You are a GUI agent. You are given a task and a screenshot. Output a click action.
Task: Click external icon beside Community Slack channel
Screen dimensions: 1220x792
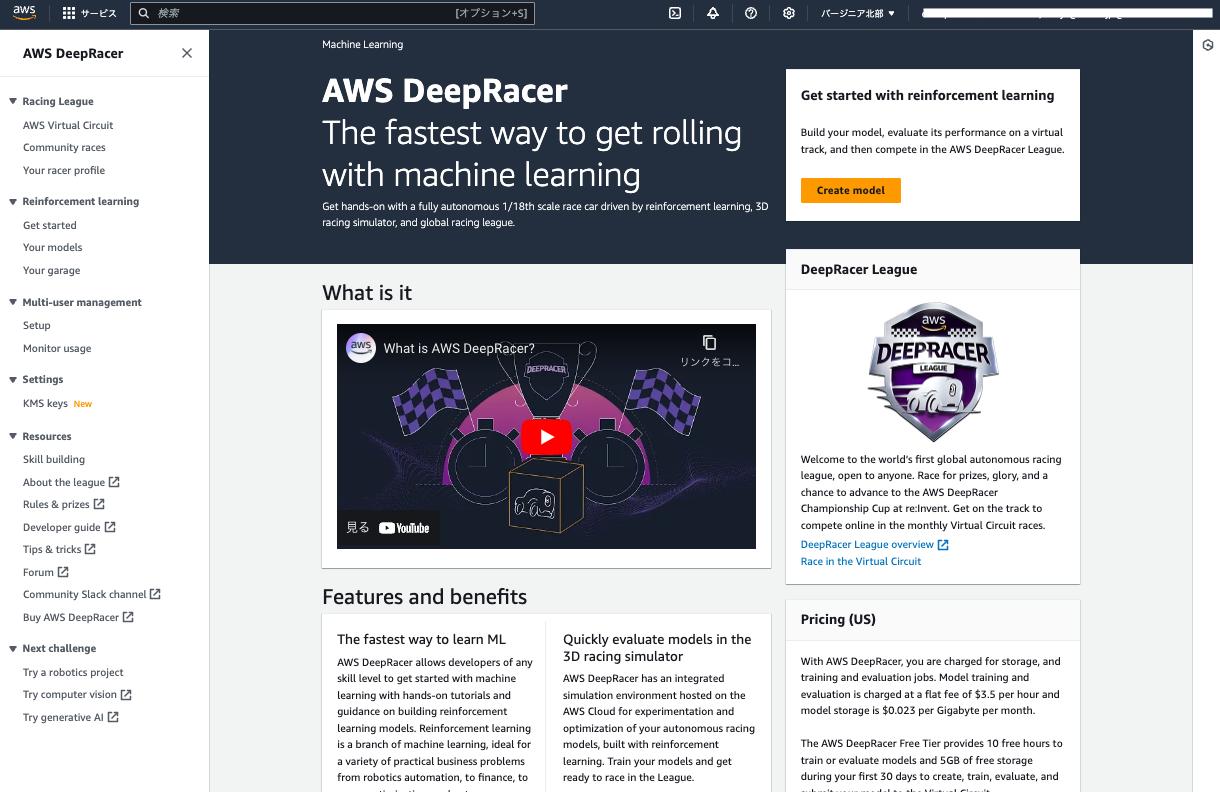click(155, 594)
